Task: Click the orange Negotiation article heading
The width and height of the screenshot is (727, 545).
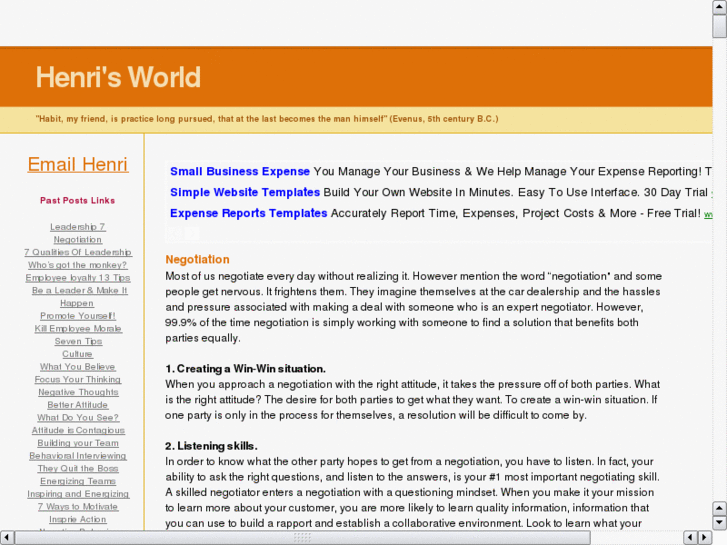Action: click(198, 259)
